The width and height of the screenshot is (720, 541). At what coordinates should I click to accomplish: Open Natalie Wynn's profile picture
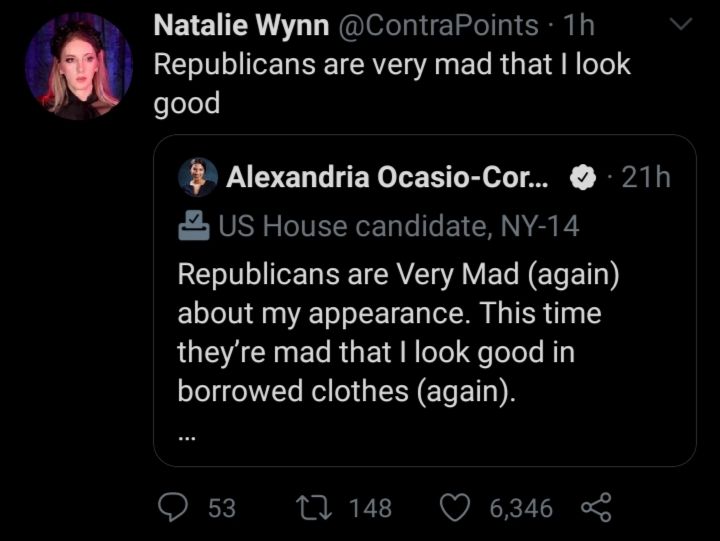(x=79, y=67)
